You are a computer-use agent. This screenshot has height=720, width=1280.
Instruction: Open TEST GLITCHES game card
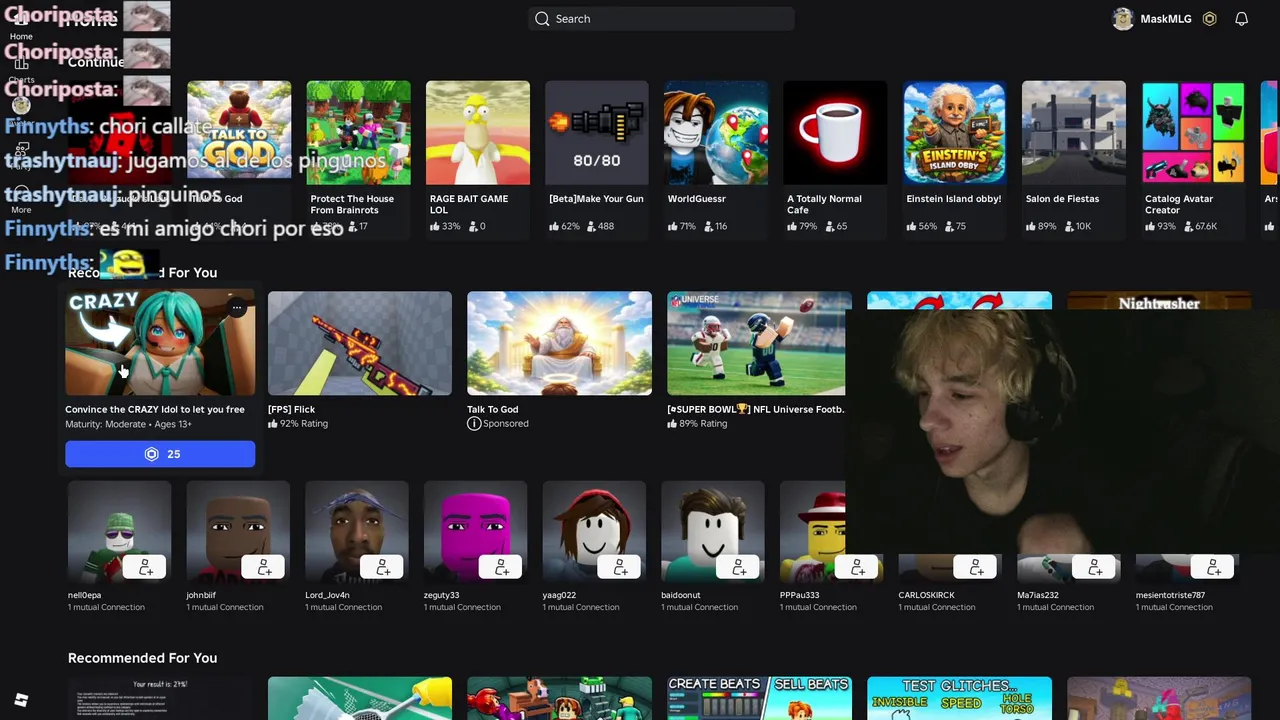[x=959, y=698]
